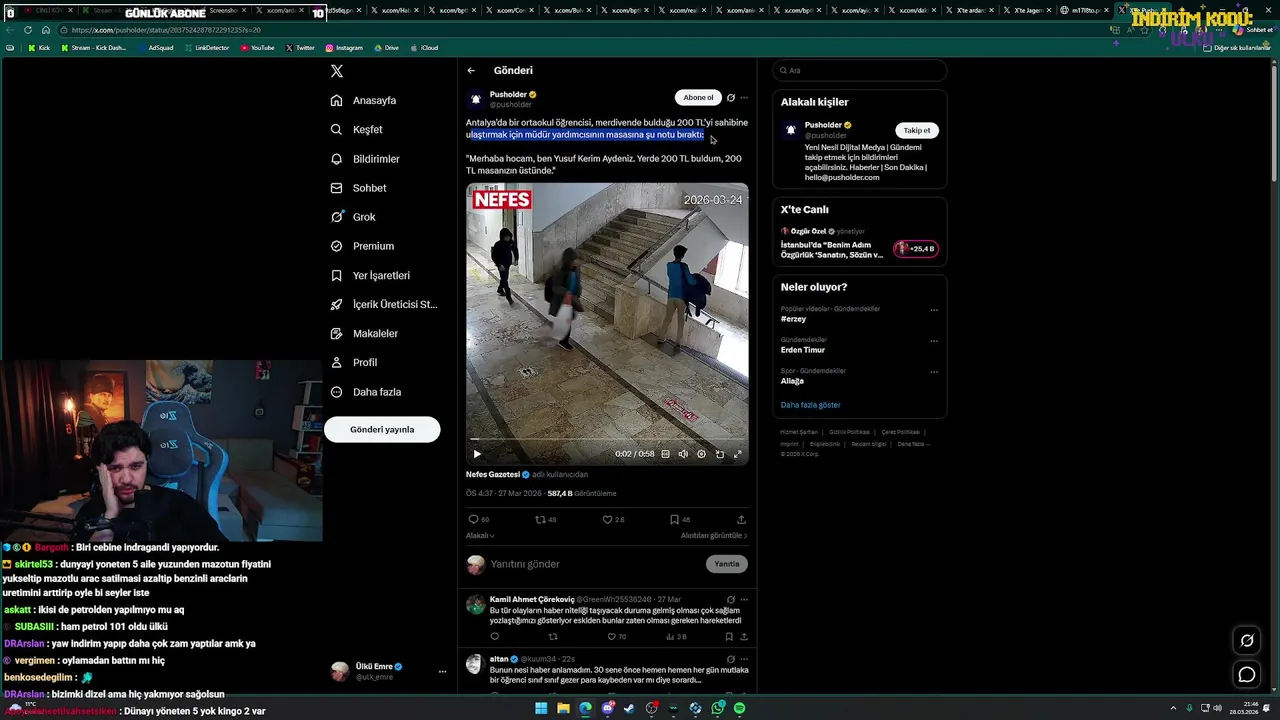
Task: Open more options for Erden Timur trend
Action: click(x=934, y=341)
